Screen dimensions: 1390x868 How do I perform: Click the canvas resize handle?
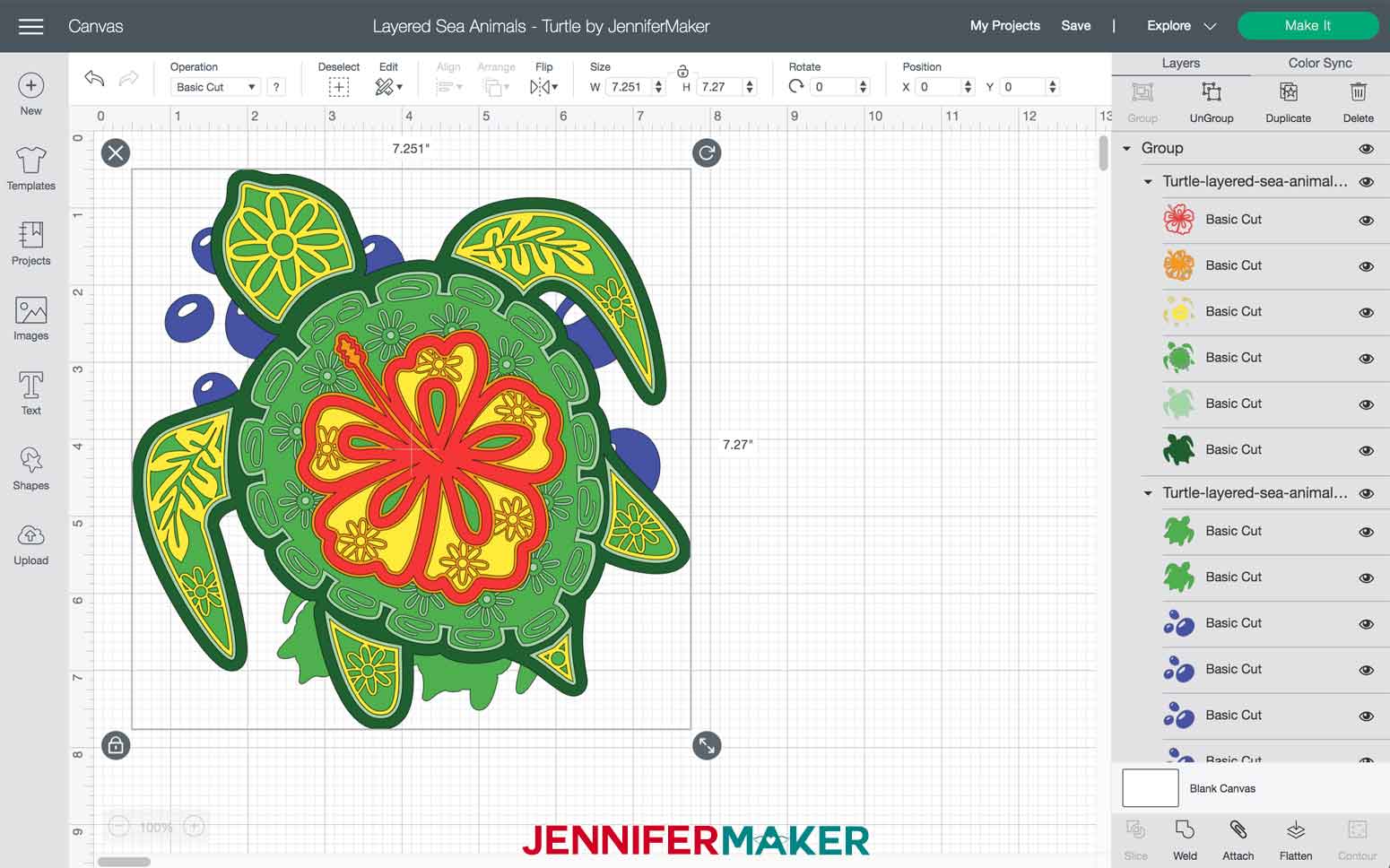[707, 745]
